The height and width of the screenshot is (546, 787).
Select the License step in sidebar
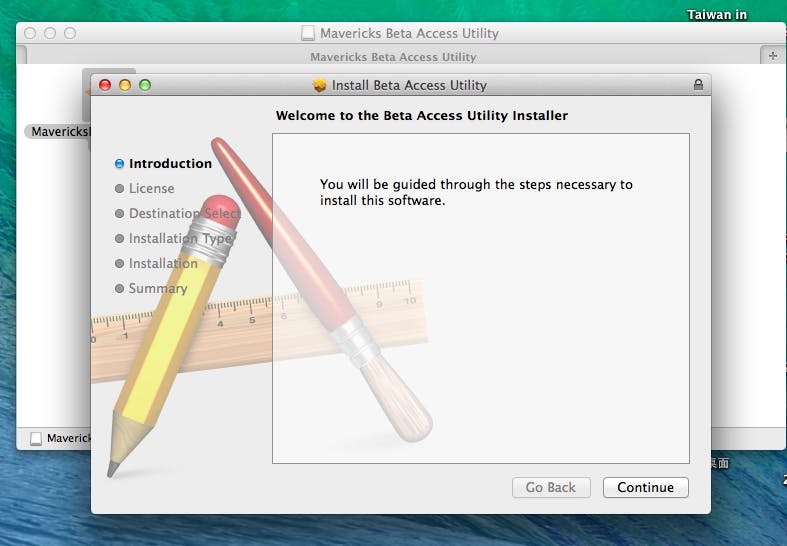pos(151,188)
